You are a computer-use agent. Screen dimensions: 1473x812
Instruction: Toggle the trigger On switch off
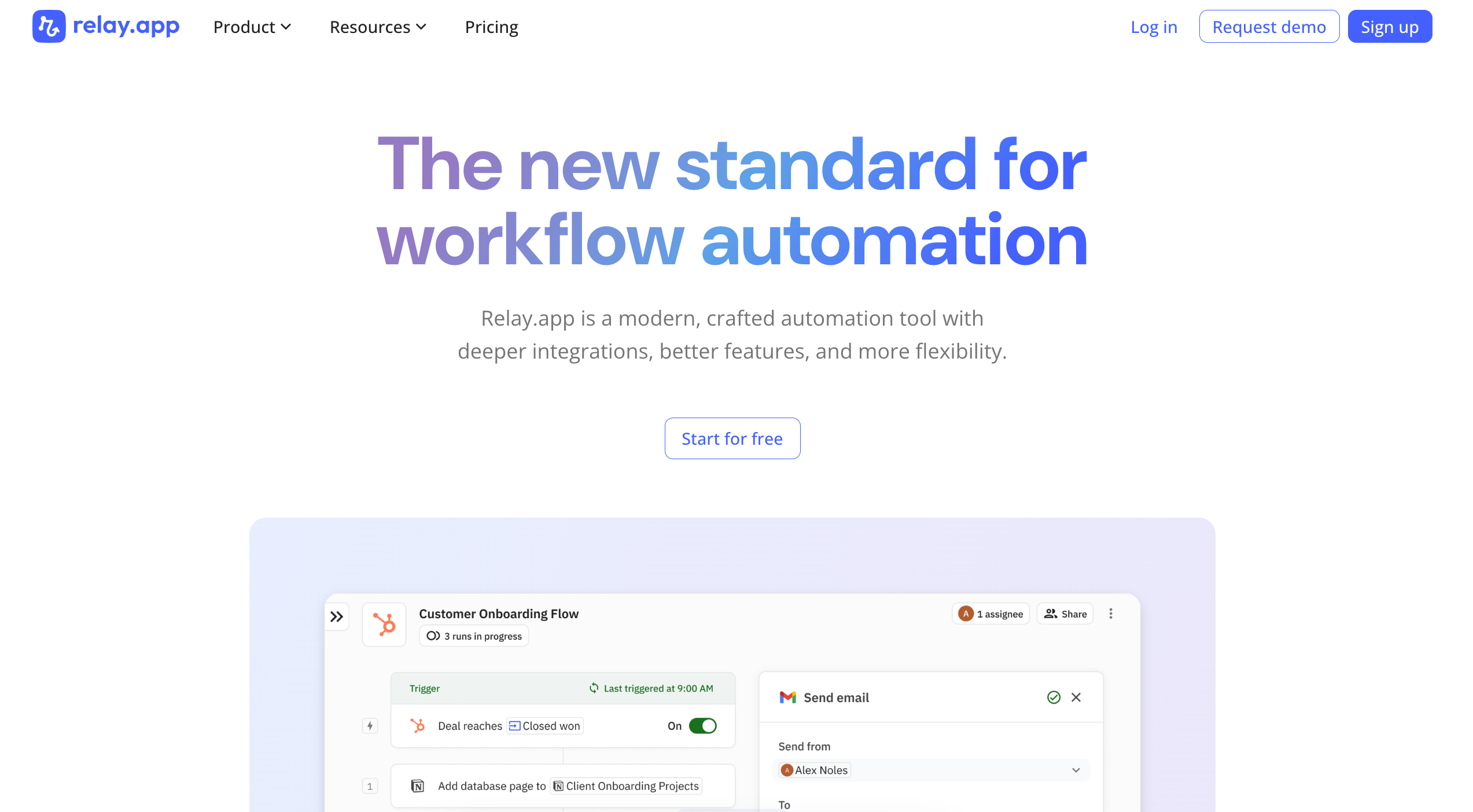click(x=702, y=726)
